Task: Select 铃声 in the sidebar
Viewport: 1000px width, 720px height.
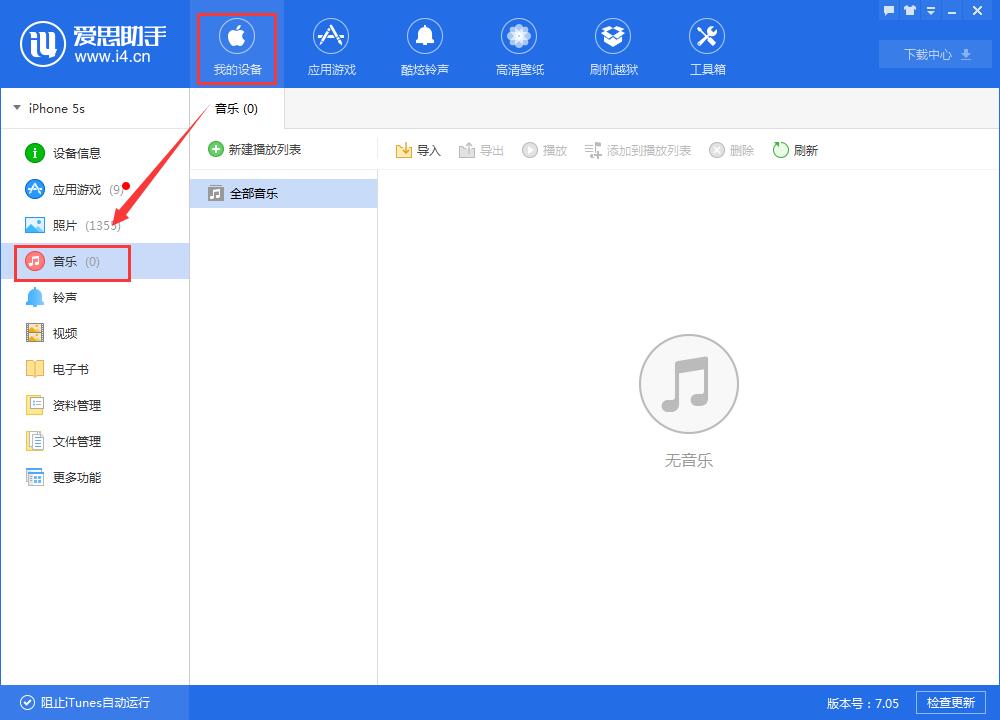Action: [x=62, y=297]
